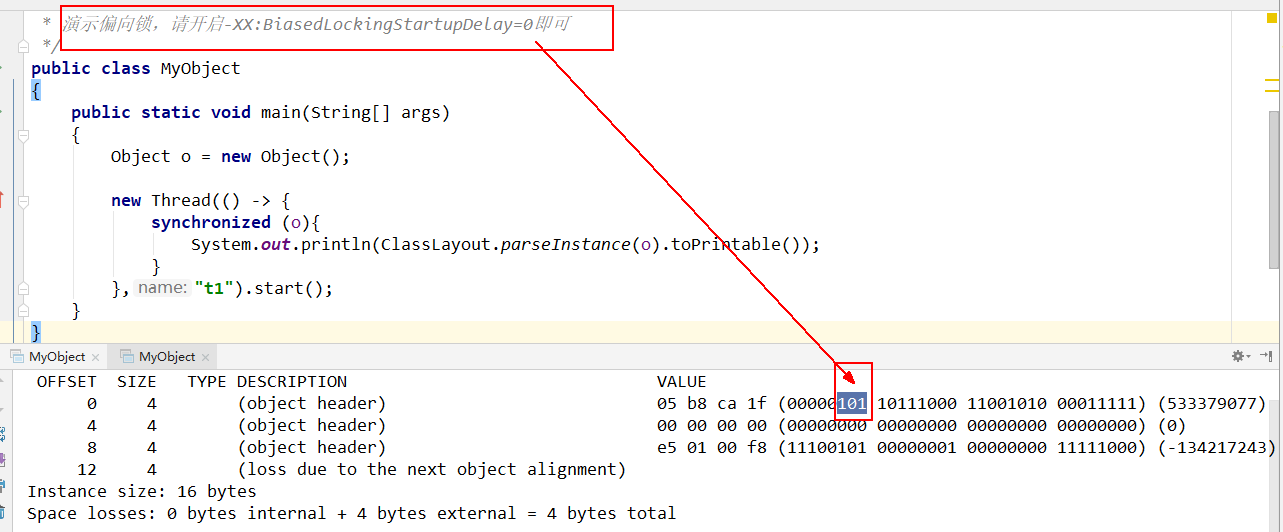Fold the comment block at its end marker
1283x532 pixels.
click(22, 46)
